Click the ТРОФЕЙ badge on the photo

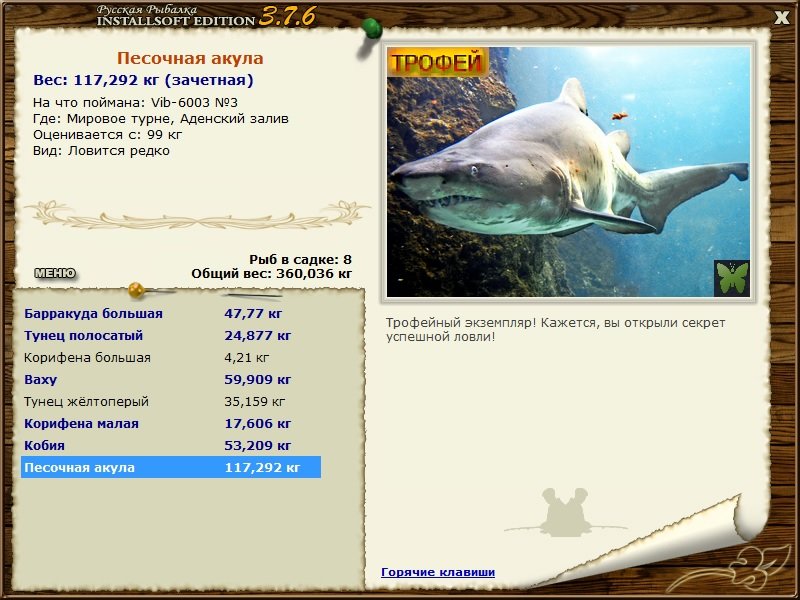click(438, 62)
